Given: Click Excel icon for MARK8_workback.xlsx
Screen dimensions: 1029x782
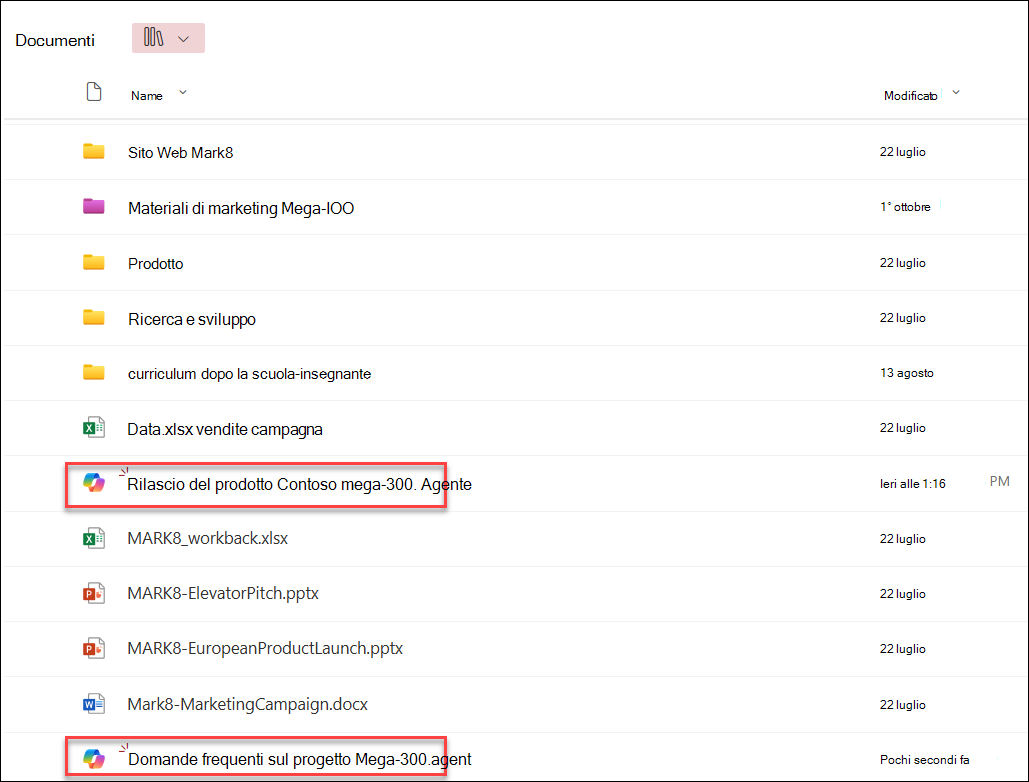Looking at the screenshot, I should (x=94, y=539).
